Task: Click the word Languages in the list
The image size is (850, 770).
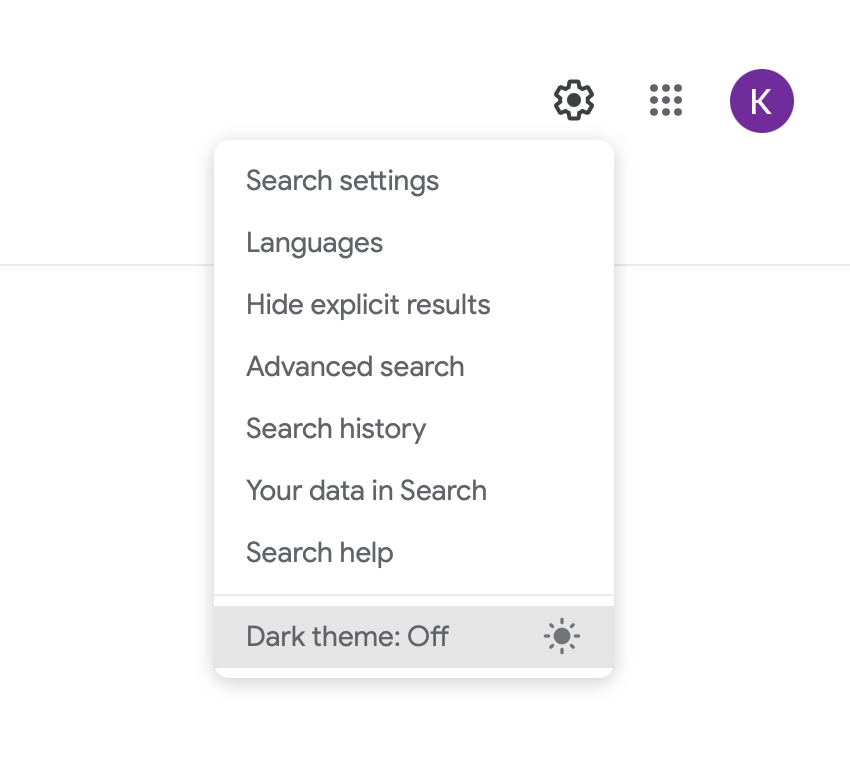Action: [314, 243]
